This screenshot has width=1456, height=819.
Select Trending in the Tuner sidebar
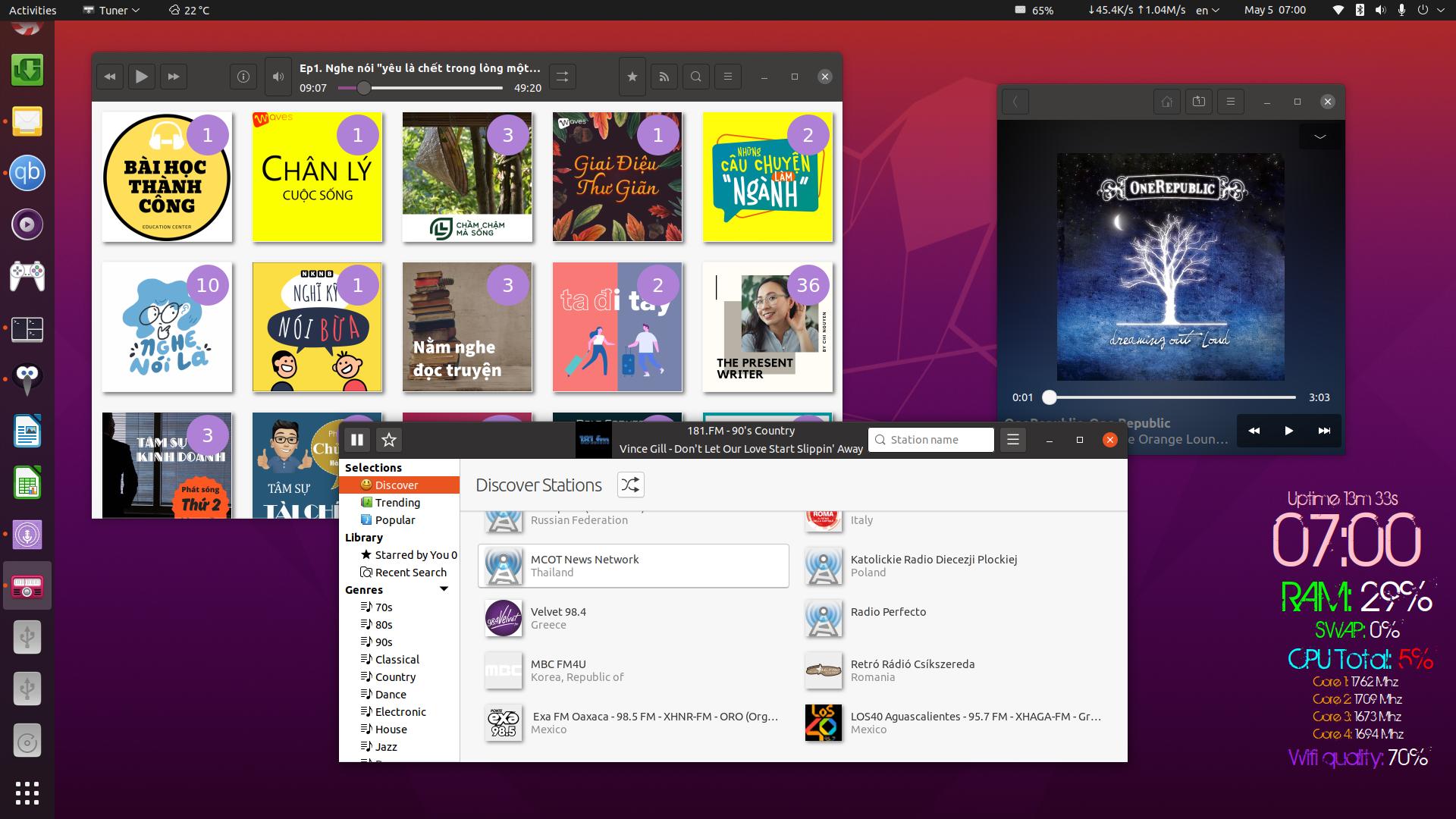point(399,503)
